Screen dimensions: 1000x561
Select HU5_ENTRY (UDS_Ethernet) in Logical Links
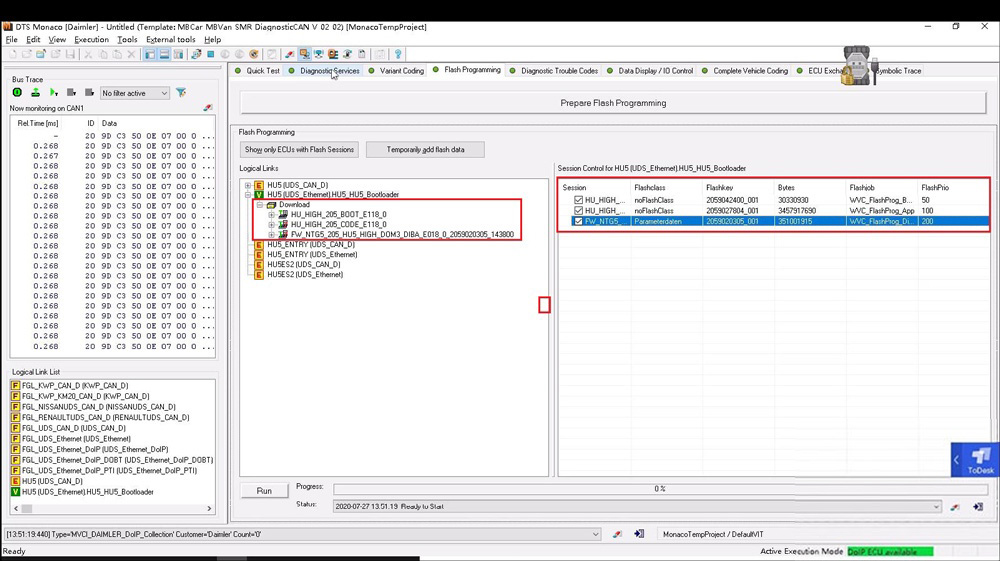click(312, 254)
